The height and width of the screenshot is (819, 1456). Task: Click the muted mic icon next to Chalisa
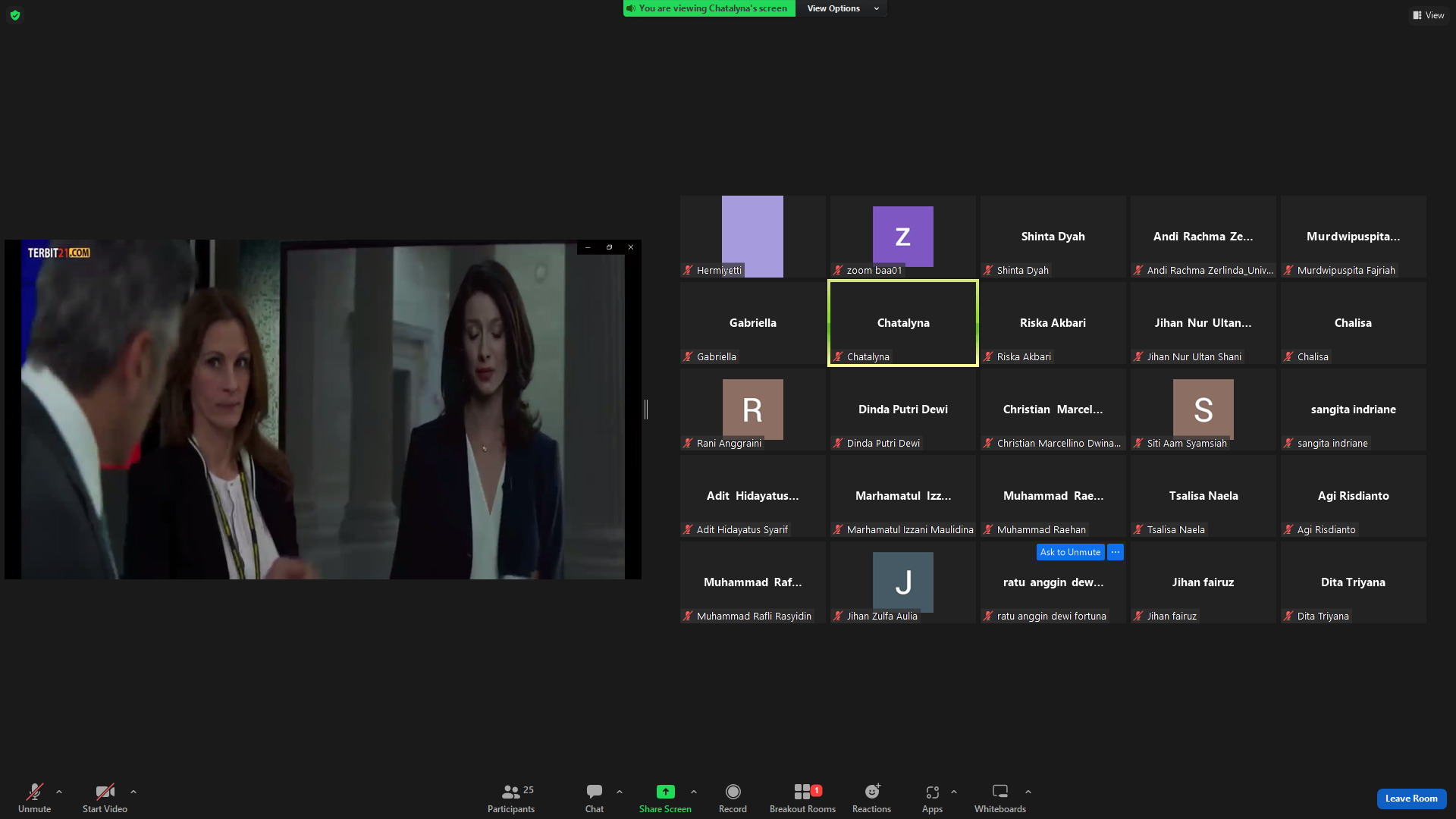1288,356
